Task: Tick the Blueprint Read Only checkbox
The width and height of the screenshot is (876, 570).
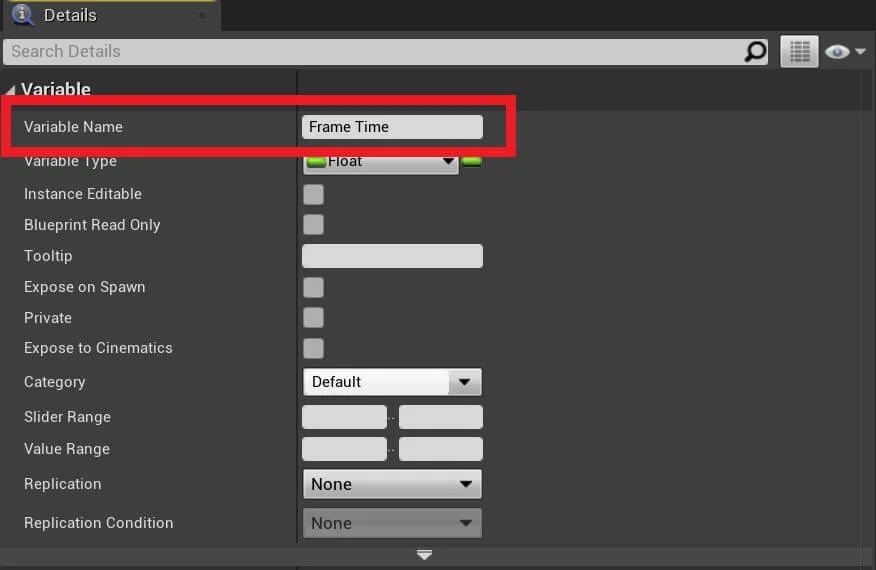Action: pos(313,225)
